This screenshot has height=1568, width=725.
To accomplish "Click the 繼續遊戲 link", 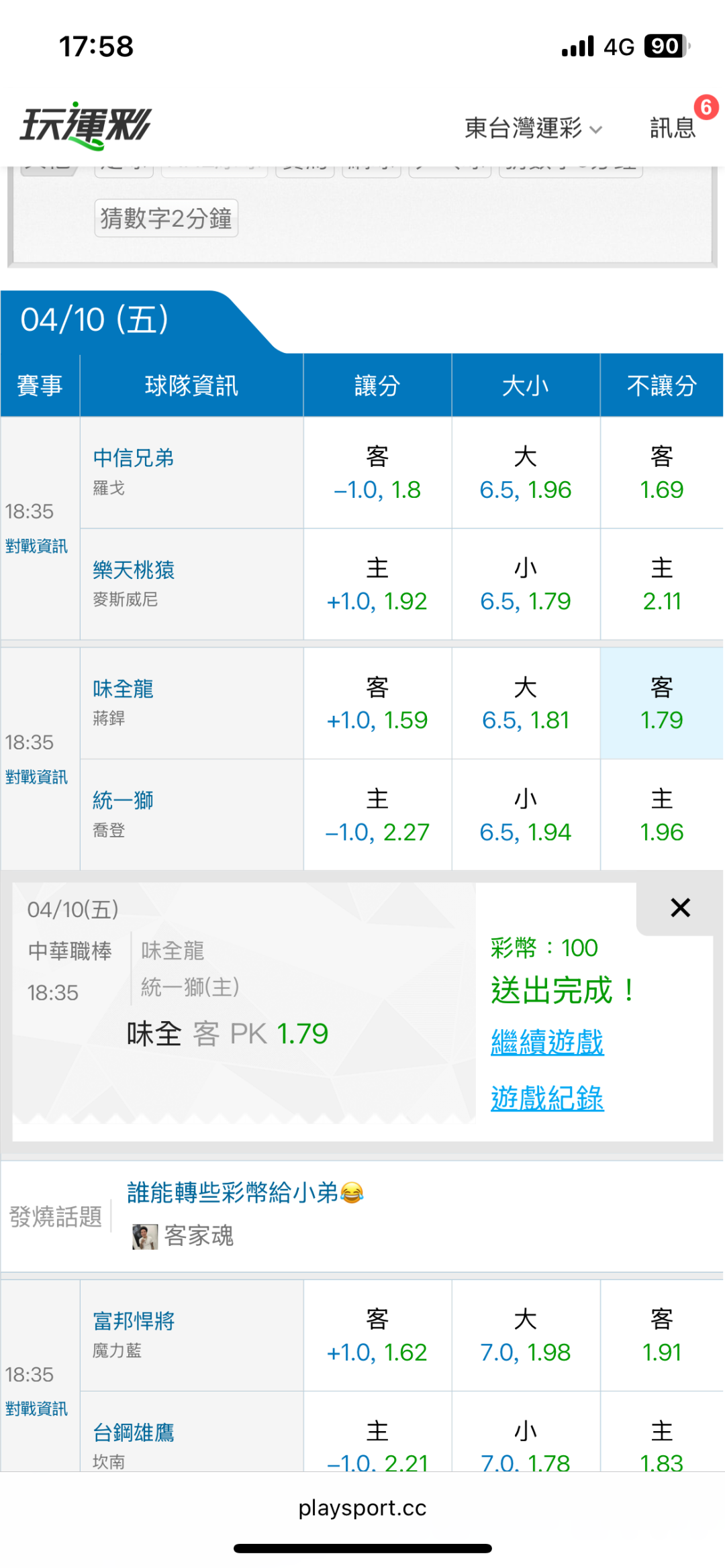I will 547,1042.
